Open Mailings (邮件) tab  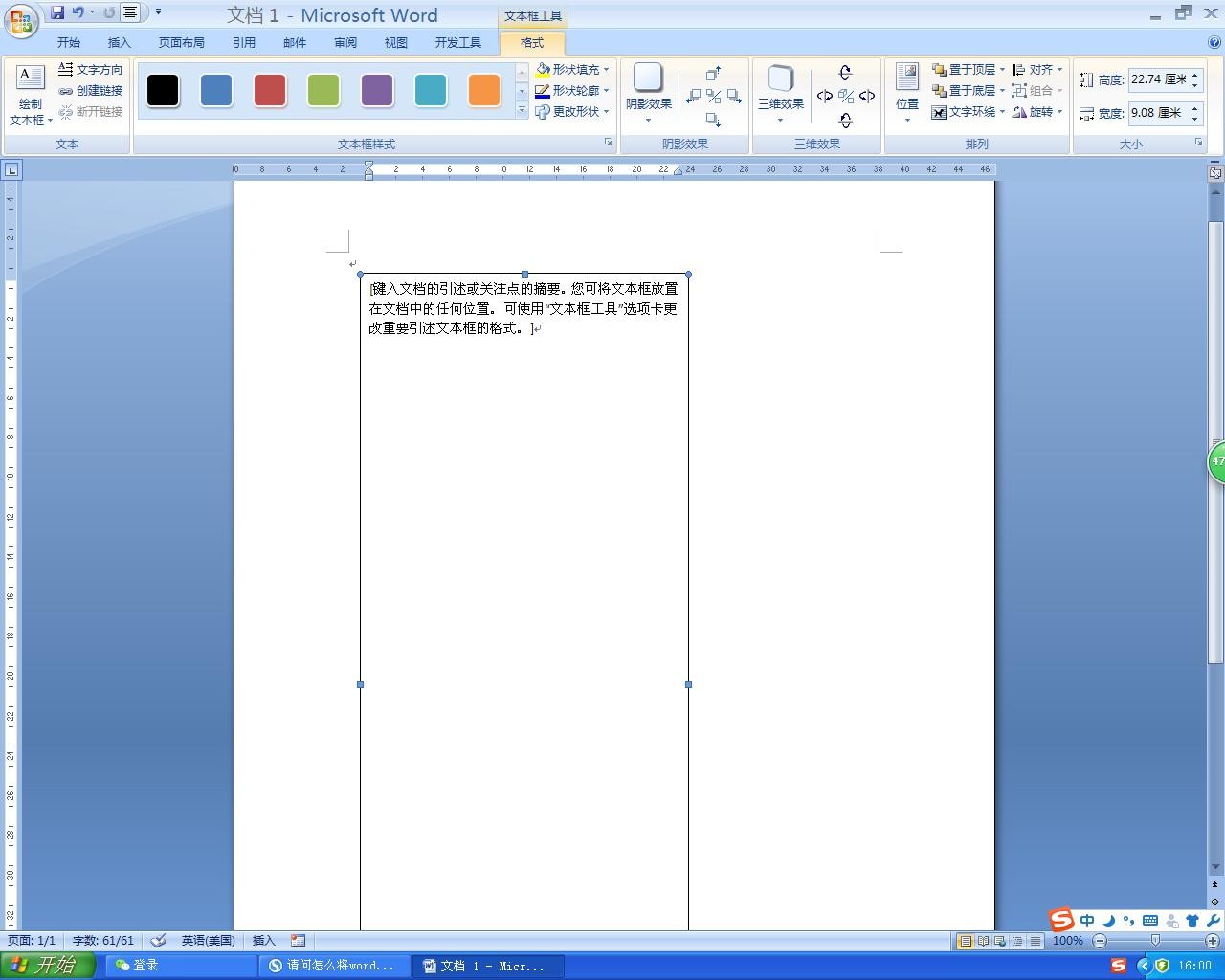tap(295, 43)
